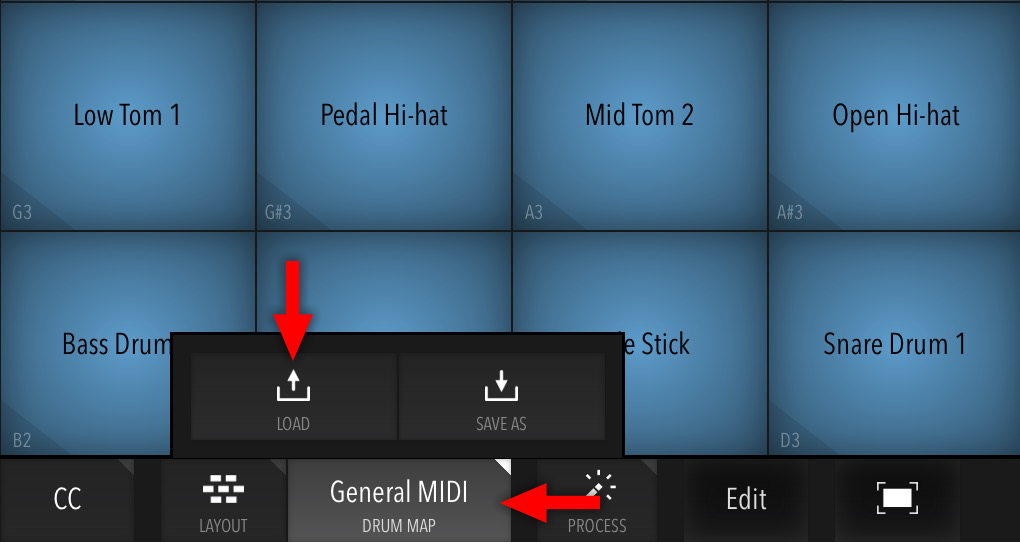Click the Process magic wand icon
This screenshot has width=1020, height=544.
coord(600,488)
